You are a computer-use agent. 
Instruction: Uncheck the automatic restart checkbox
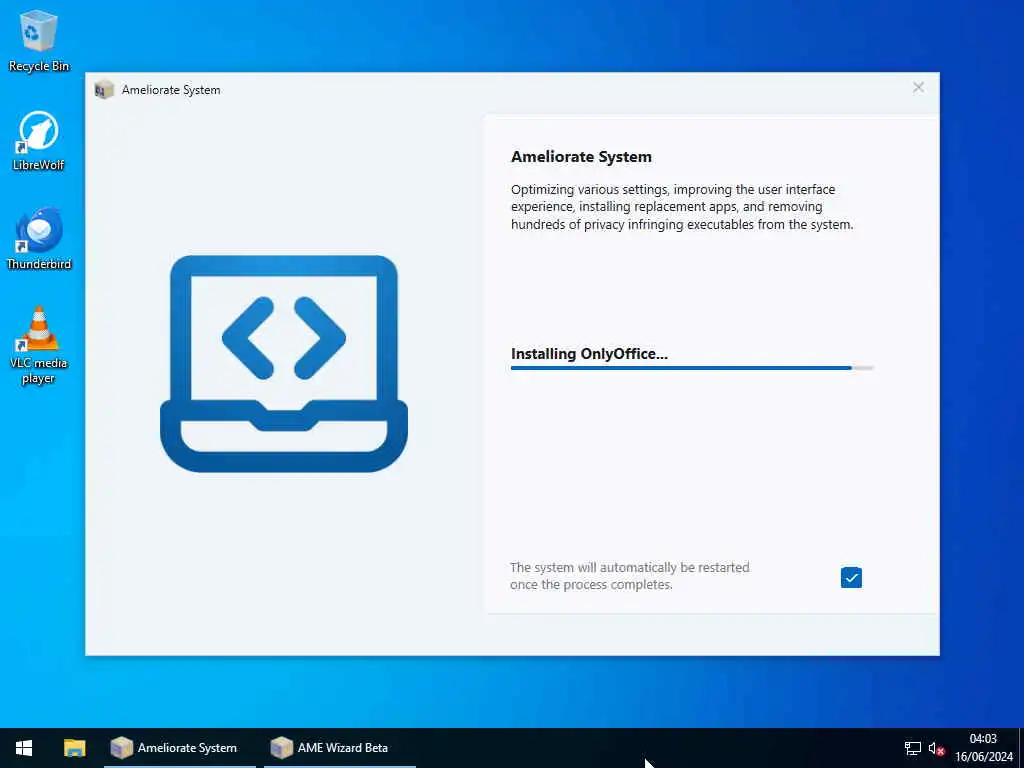click(851, 577)
